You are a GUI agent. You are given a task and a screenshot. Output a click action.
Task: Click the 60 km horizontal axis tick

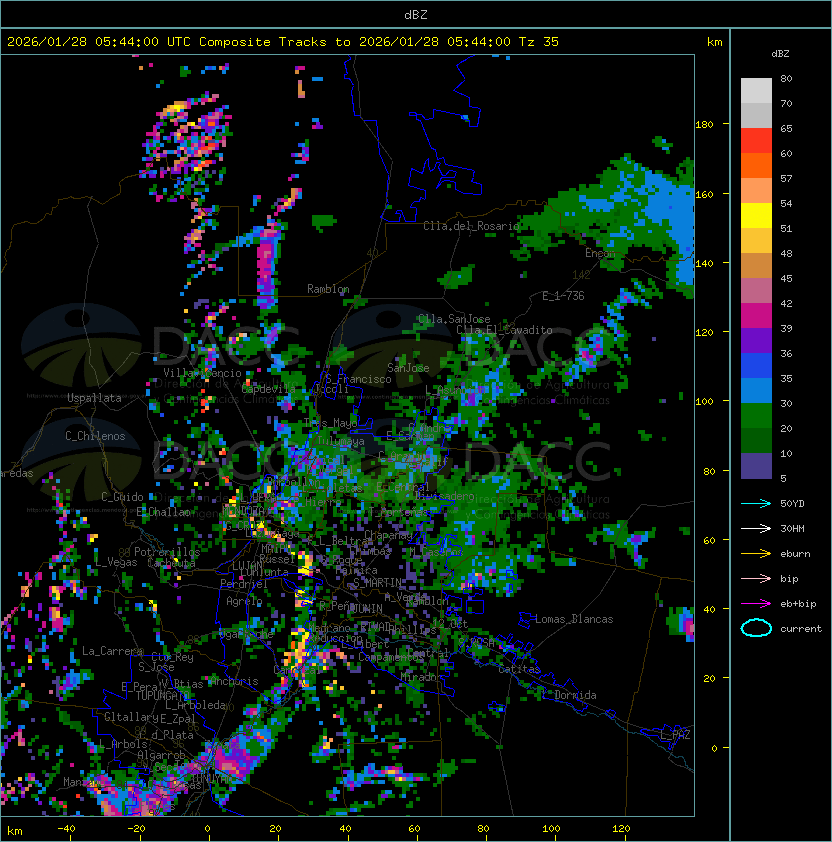(x=414, y=829)
